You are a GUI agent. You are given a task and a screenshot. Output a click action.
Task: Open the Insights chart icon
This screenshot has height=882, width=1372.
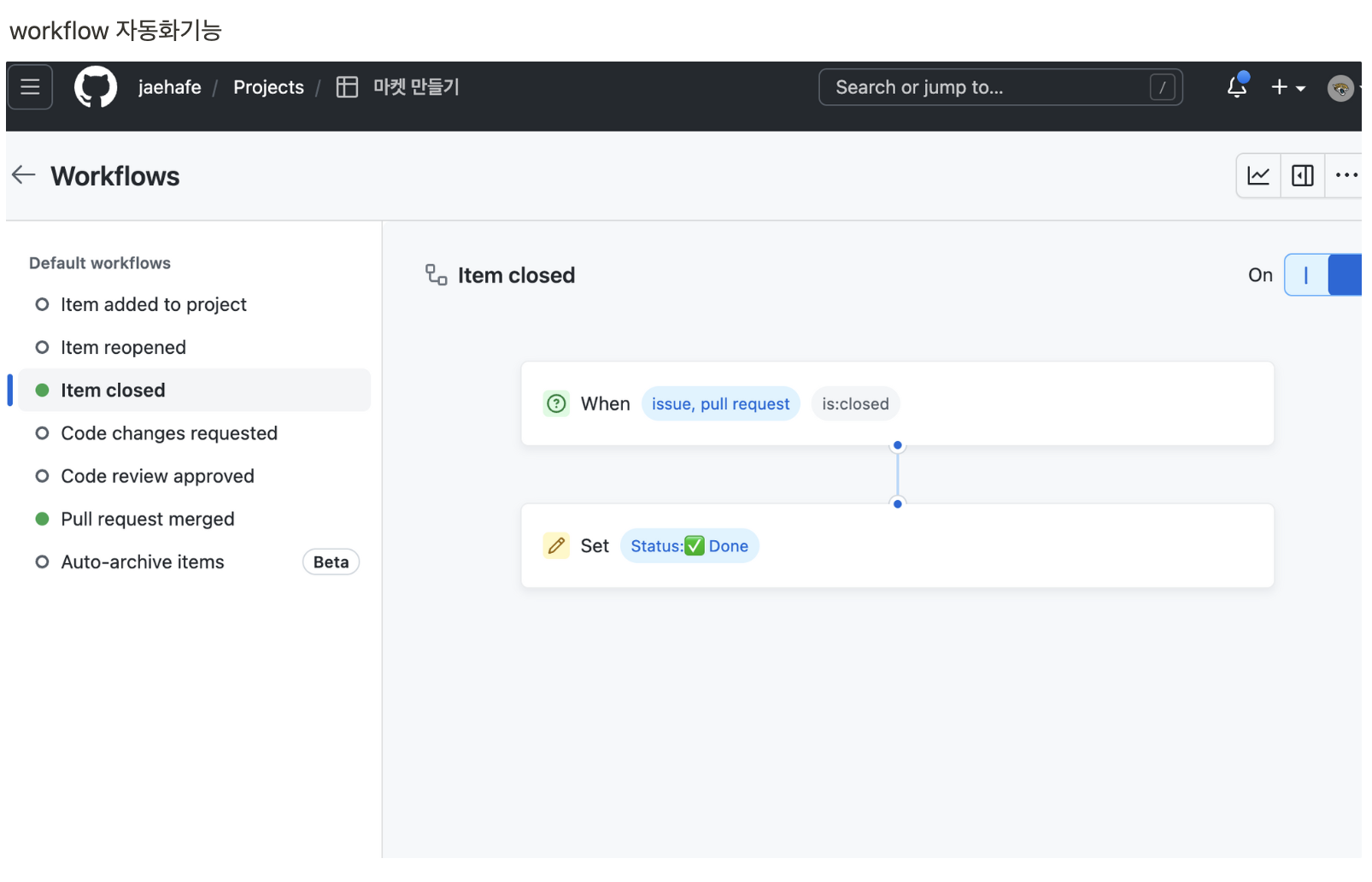(1258, 176)
